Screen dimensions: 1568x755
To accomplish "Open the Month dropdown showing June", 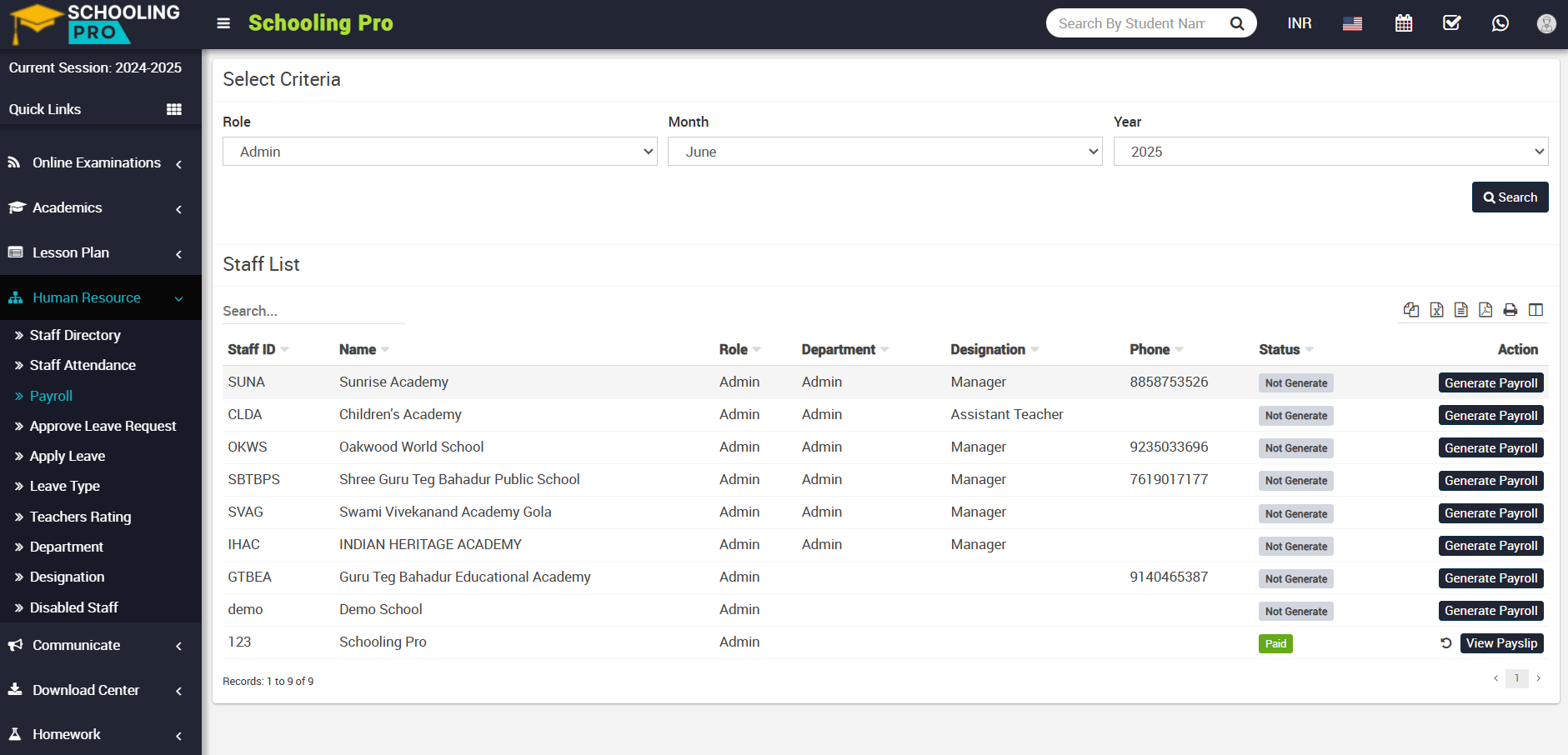I will [885, 152].
